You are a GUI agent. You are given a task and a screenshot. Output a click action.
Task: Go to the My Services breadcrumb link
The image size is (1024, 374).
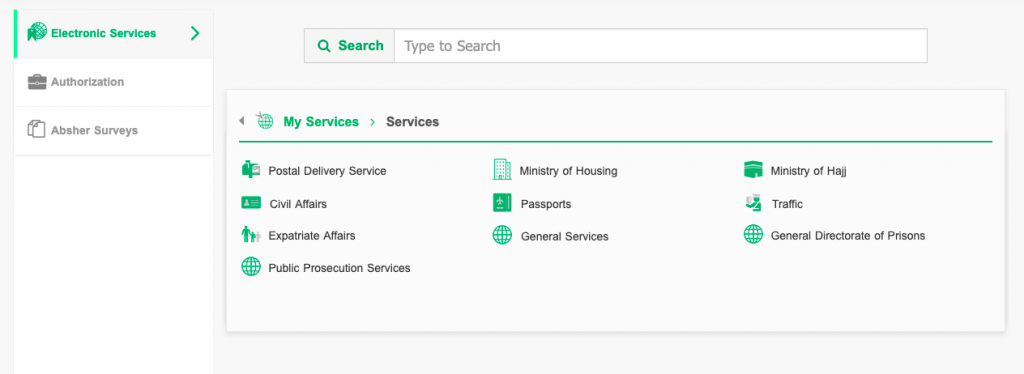[321, 121]
